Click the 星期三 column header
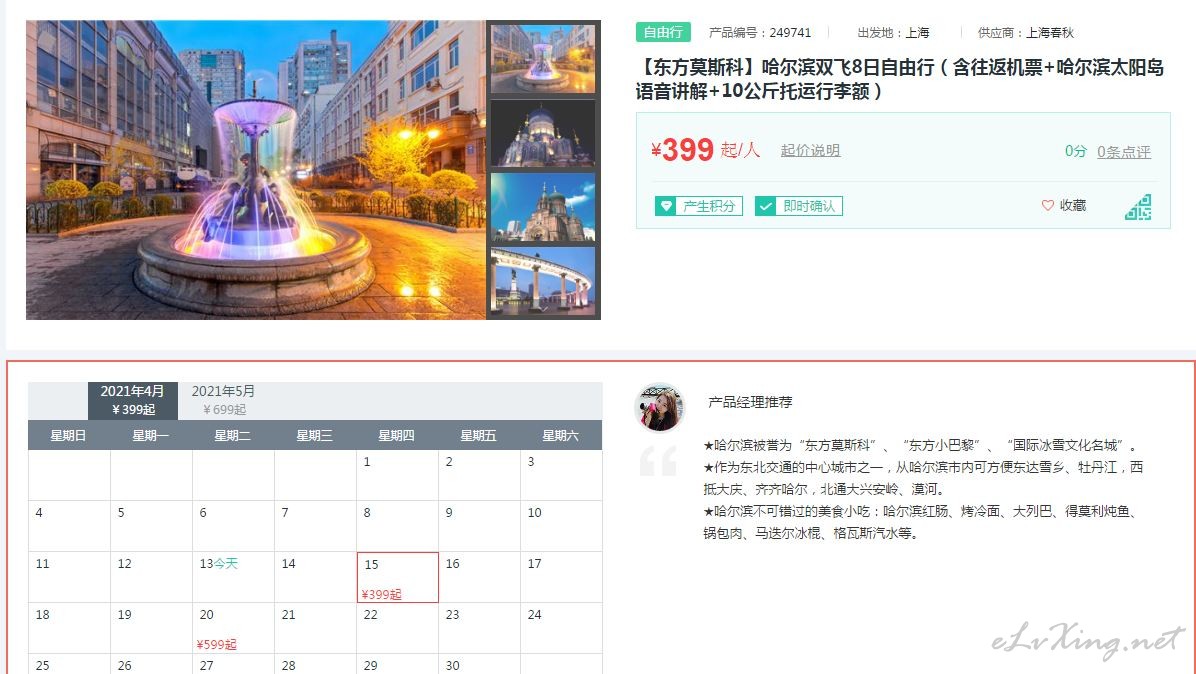This screenshot has width=1196, height=674. 314,435
